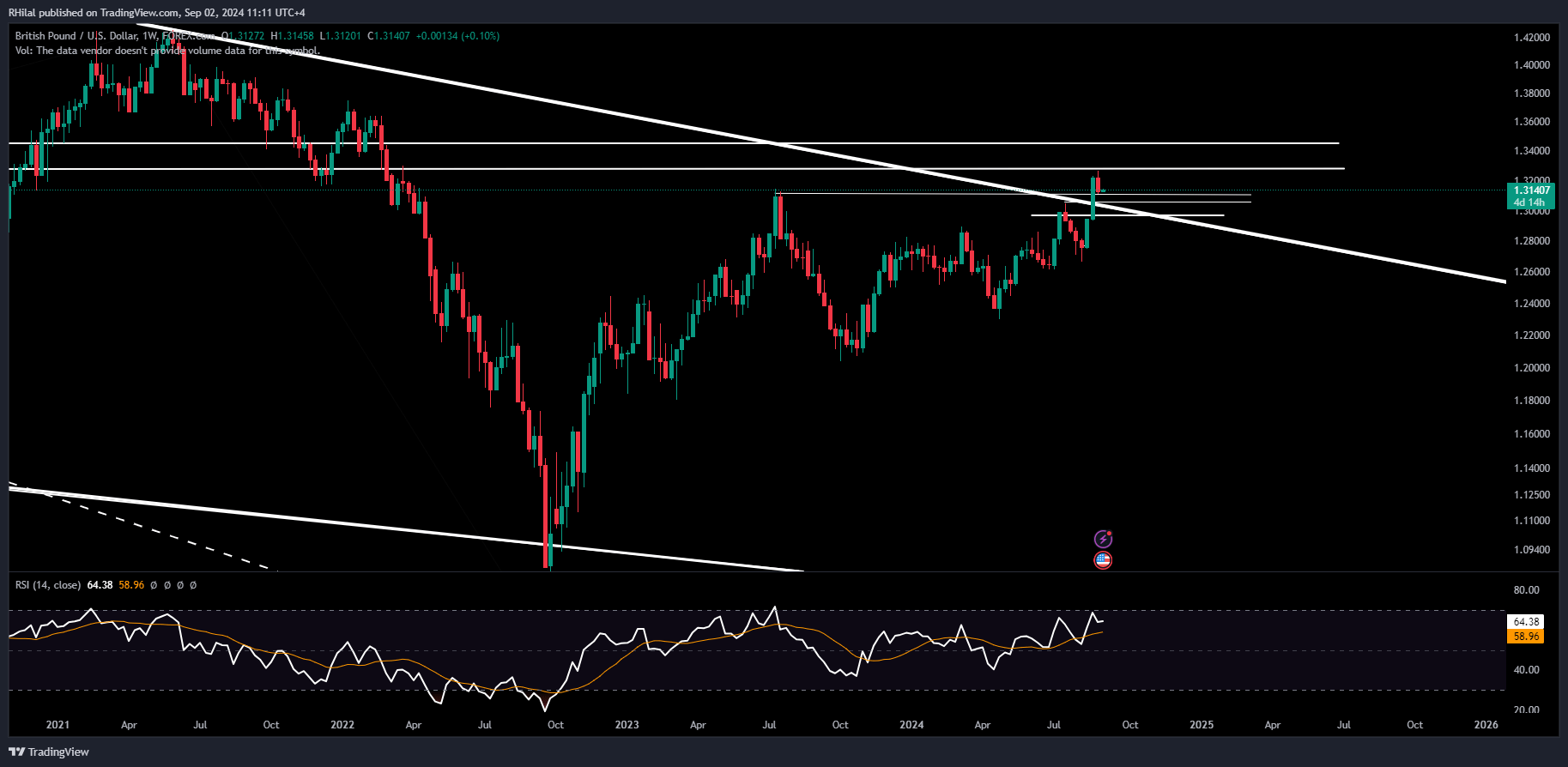1568x767 pixels.
Task: Click the 1.20000 price axis label
Action: [1532, 368]
